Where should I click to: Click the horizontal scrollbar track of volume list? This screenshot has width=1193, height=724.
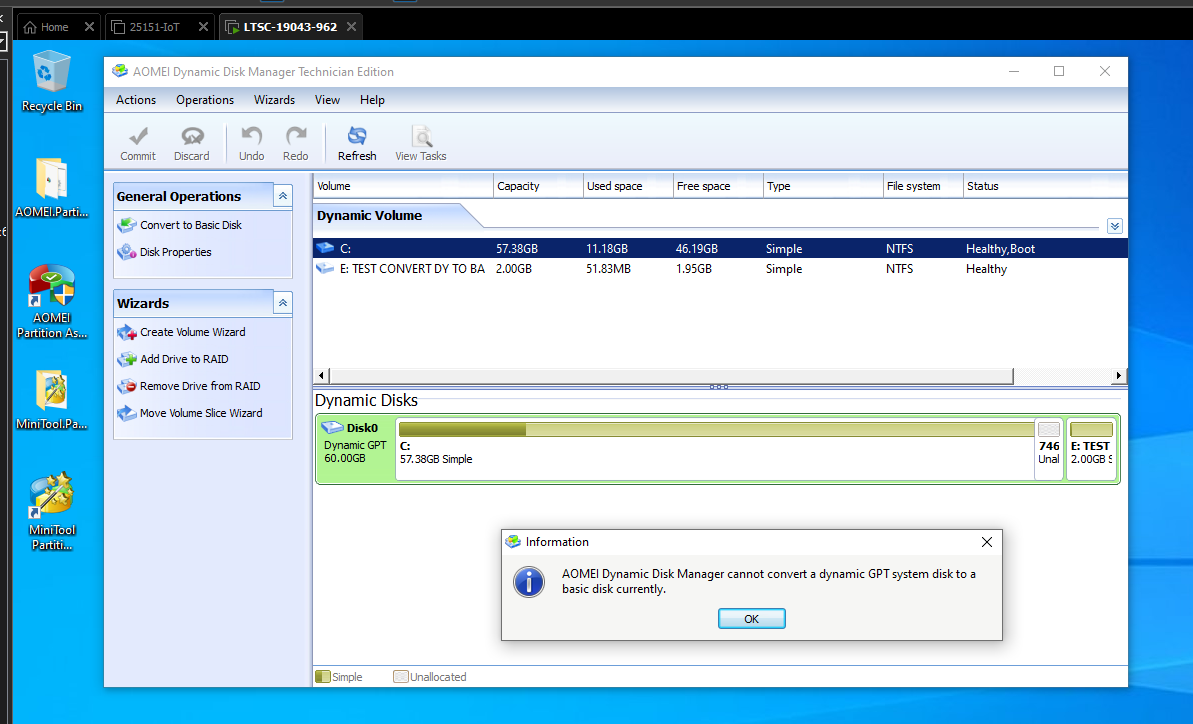(x=1062, y=375)
